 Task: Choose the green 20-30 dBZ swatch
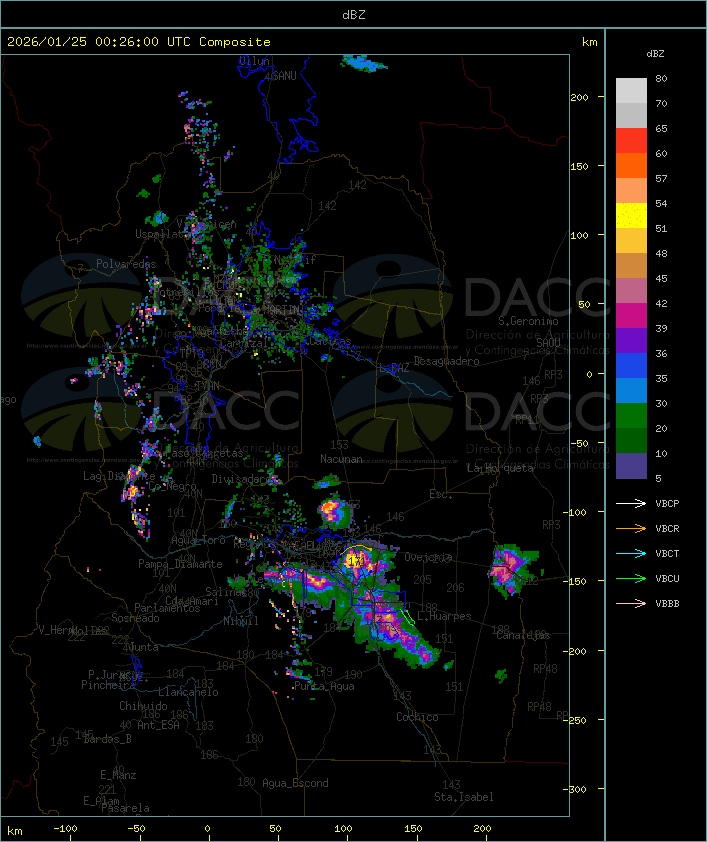coord(631,416)
